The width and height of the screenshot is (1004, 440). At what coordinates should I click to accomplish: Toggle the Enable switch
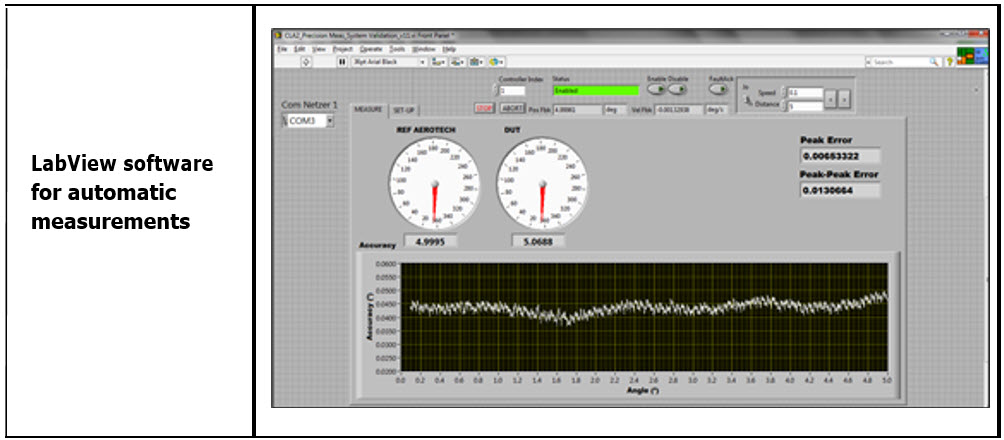point(656,89)
